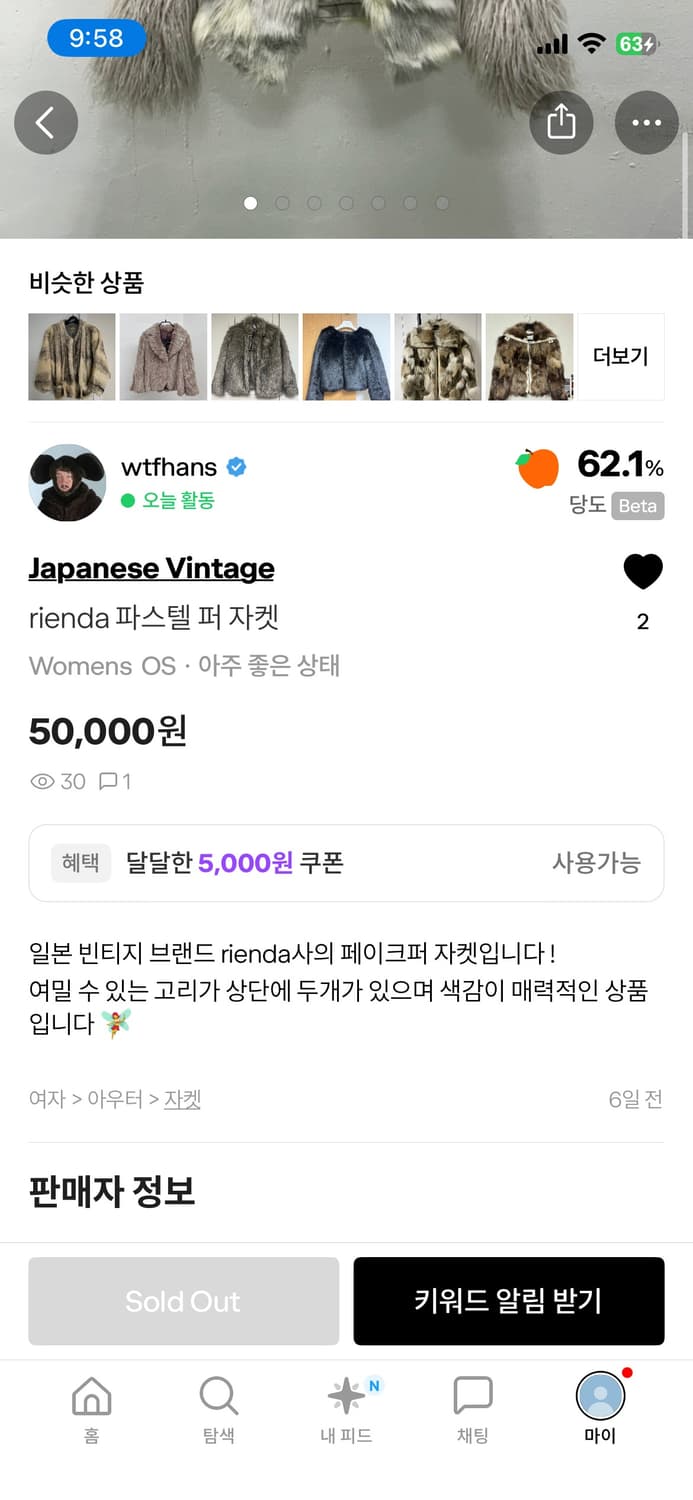
Task: Go back using the back arrow icon
Action: (46, 122)
